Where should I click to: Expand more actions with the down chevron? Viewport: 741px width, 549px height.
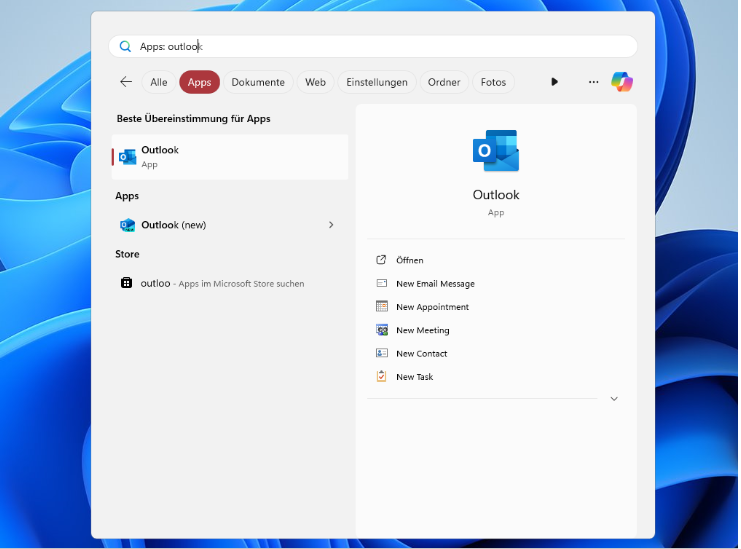tap(614, 399)
